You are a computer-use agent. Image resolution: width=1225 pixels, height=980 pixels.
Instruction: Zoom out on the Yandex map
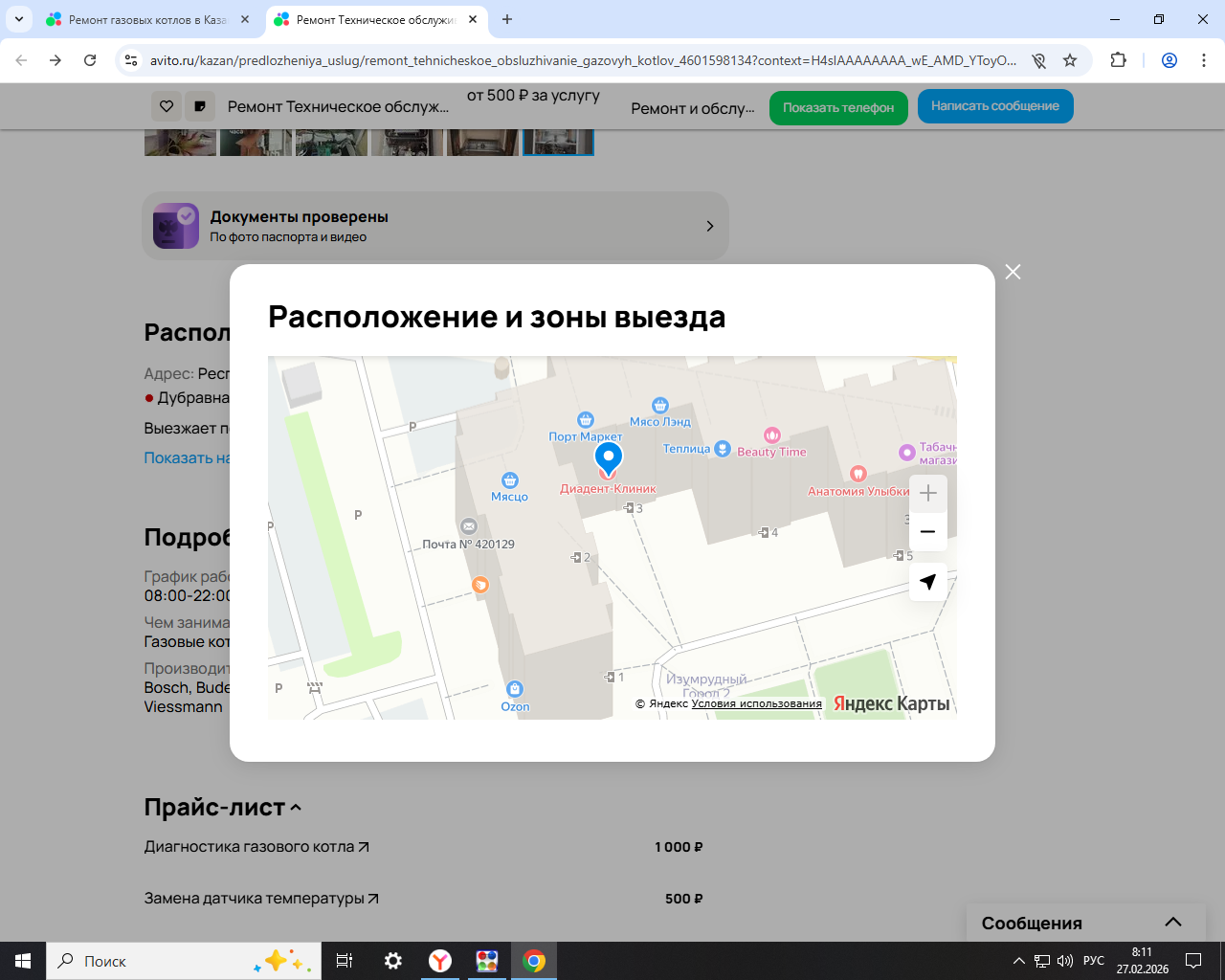[927, 532]
